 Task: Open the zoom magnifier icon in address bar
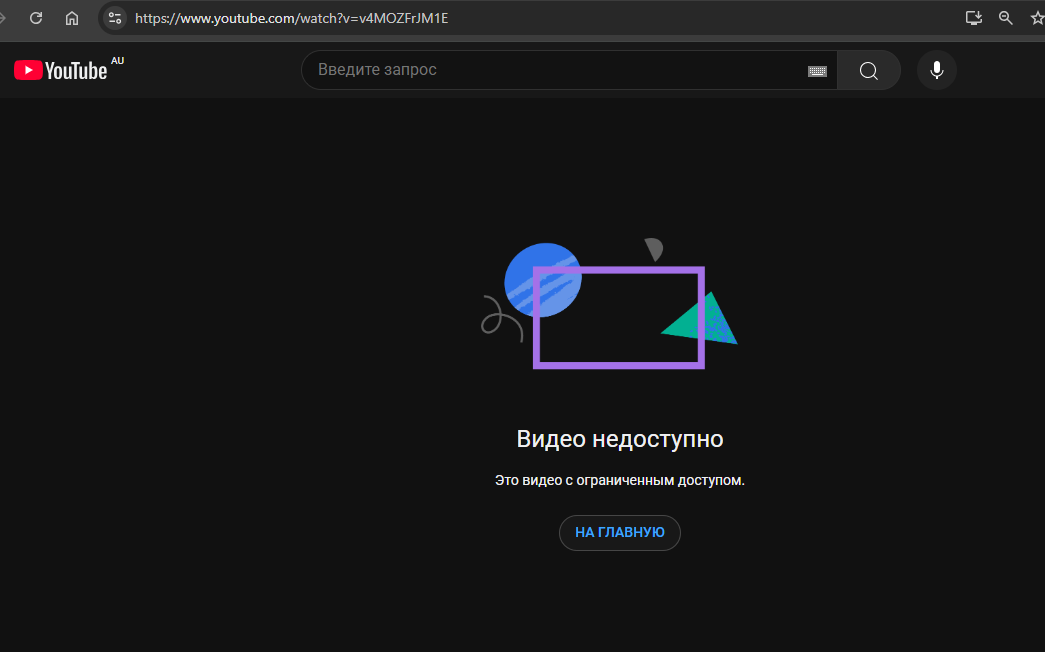[x=1006, y=18]
